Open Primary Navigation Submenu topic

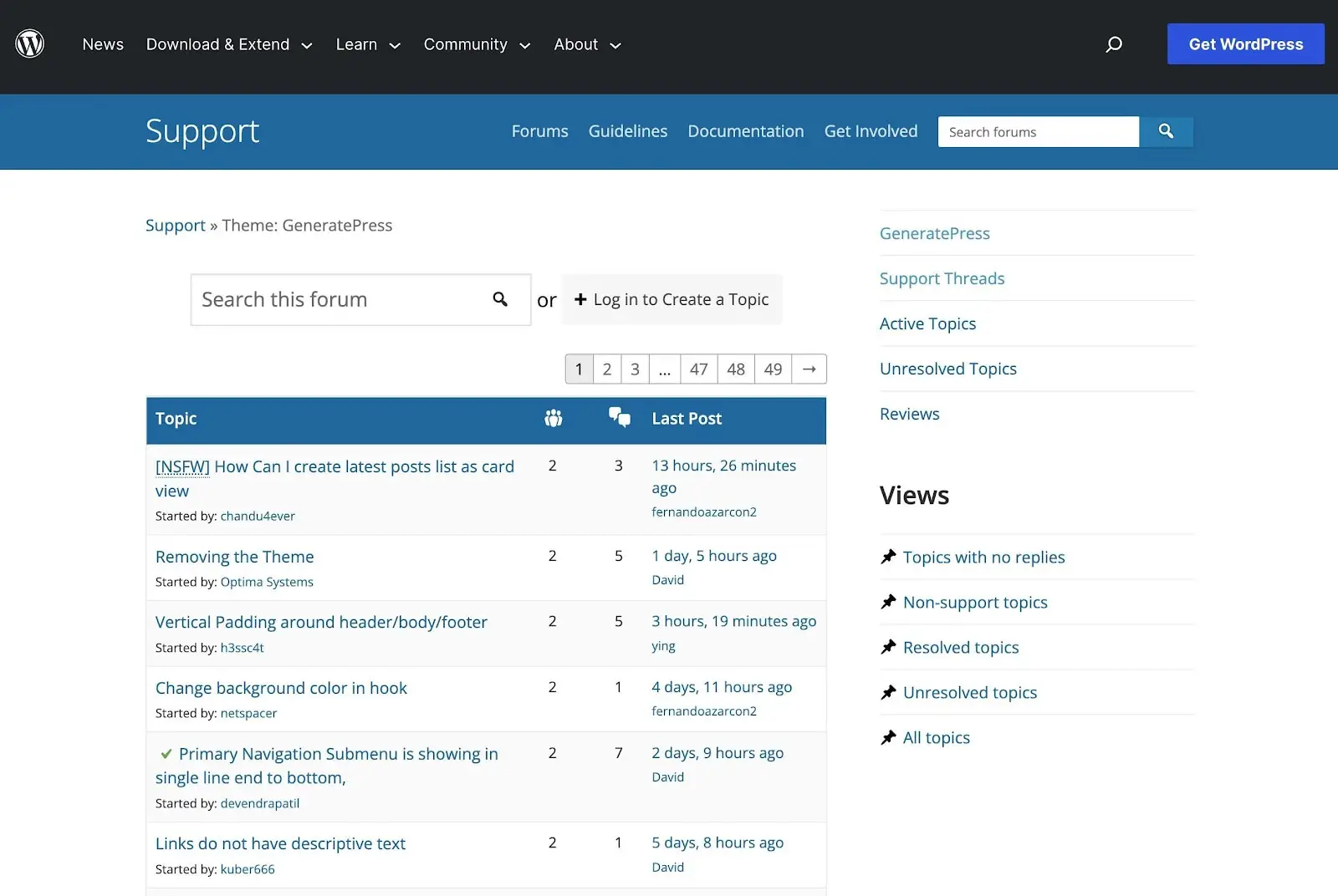click(x=327, y=766)
